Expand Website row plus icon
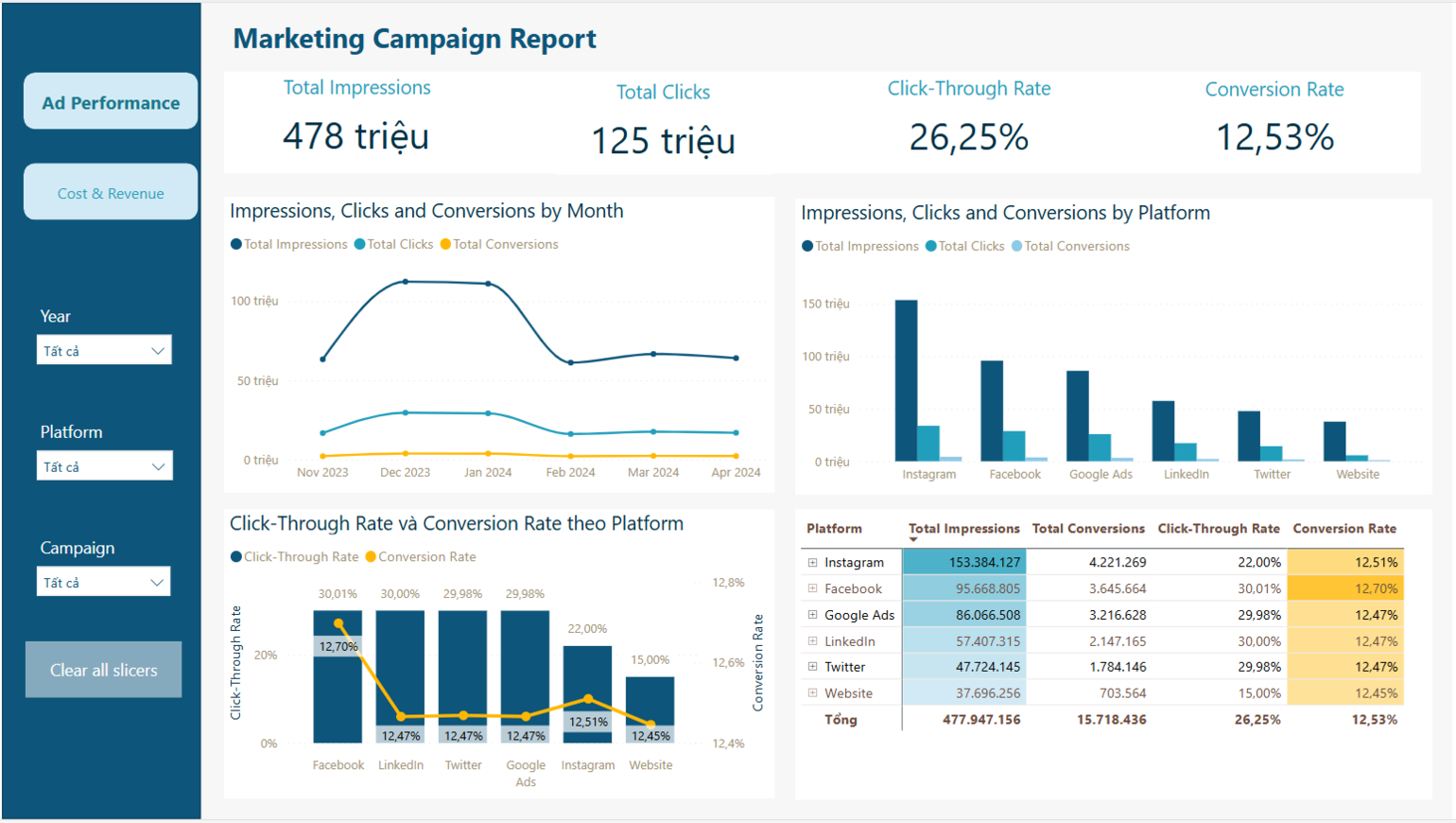 (812, 693)
